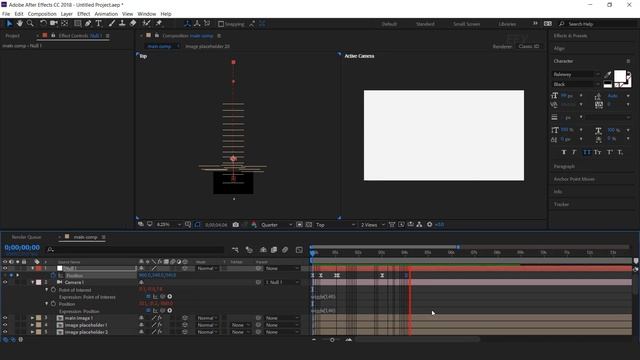
Task: Select the Eraser tool
Action: (x=133, y=24)
